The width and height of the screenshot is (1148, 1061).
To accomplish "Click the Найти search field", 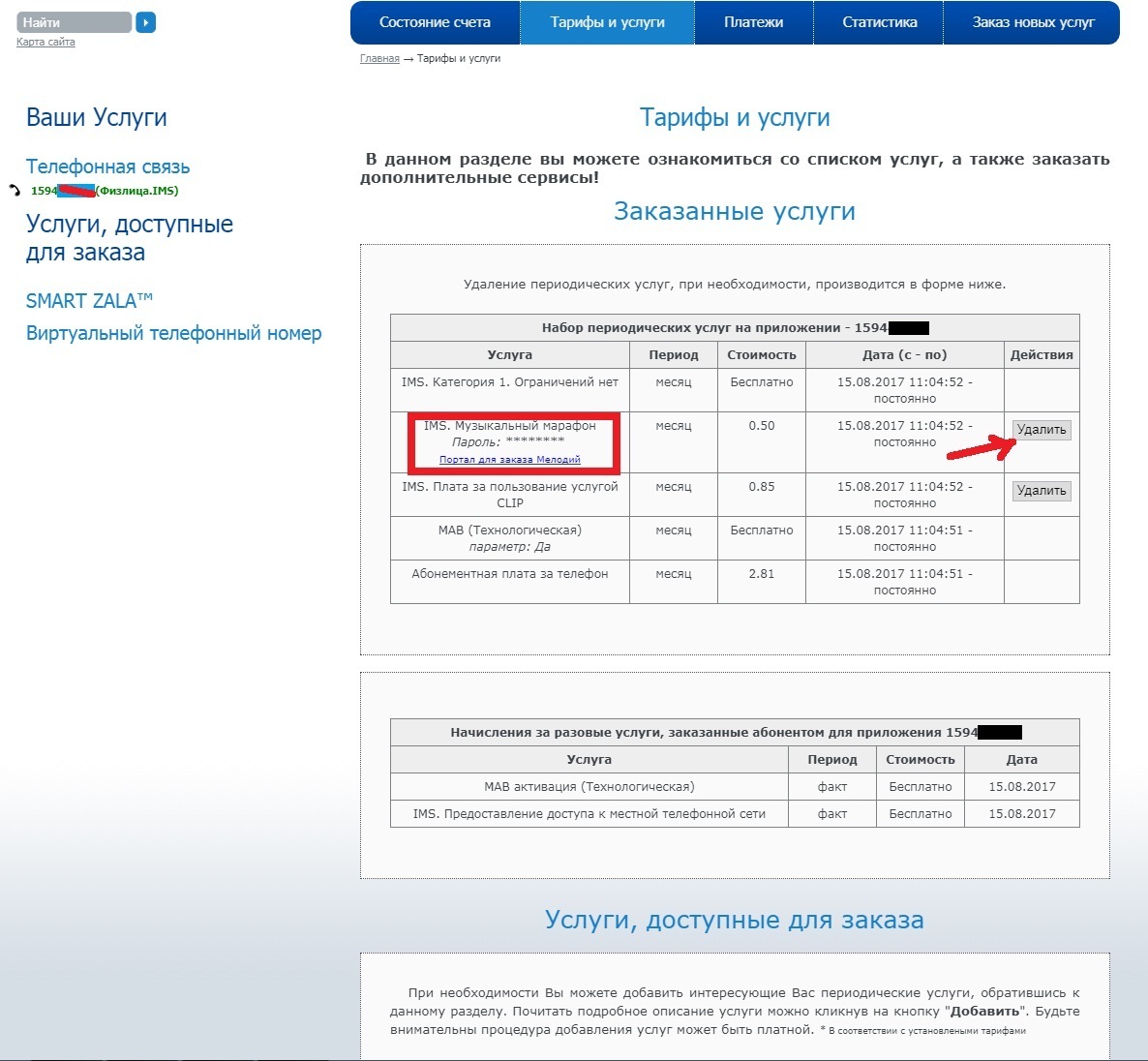I will click(x=74, y=22).
